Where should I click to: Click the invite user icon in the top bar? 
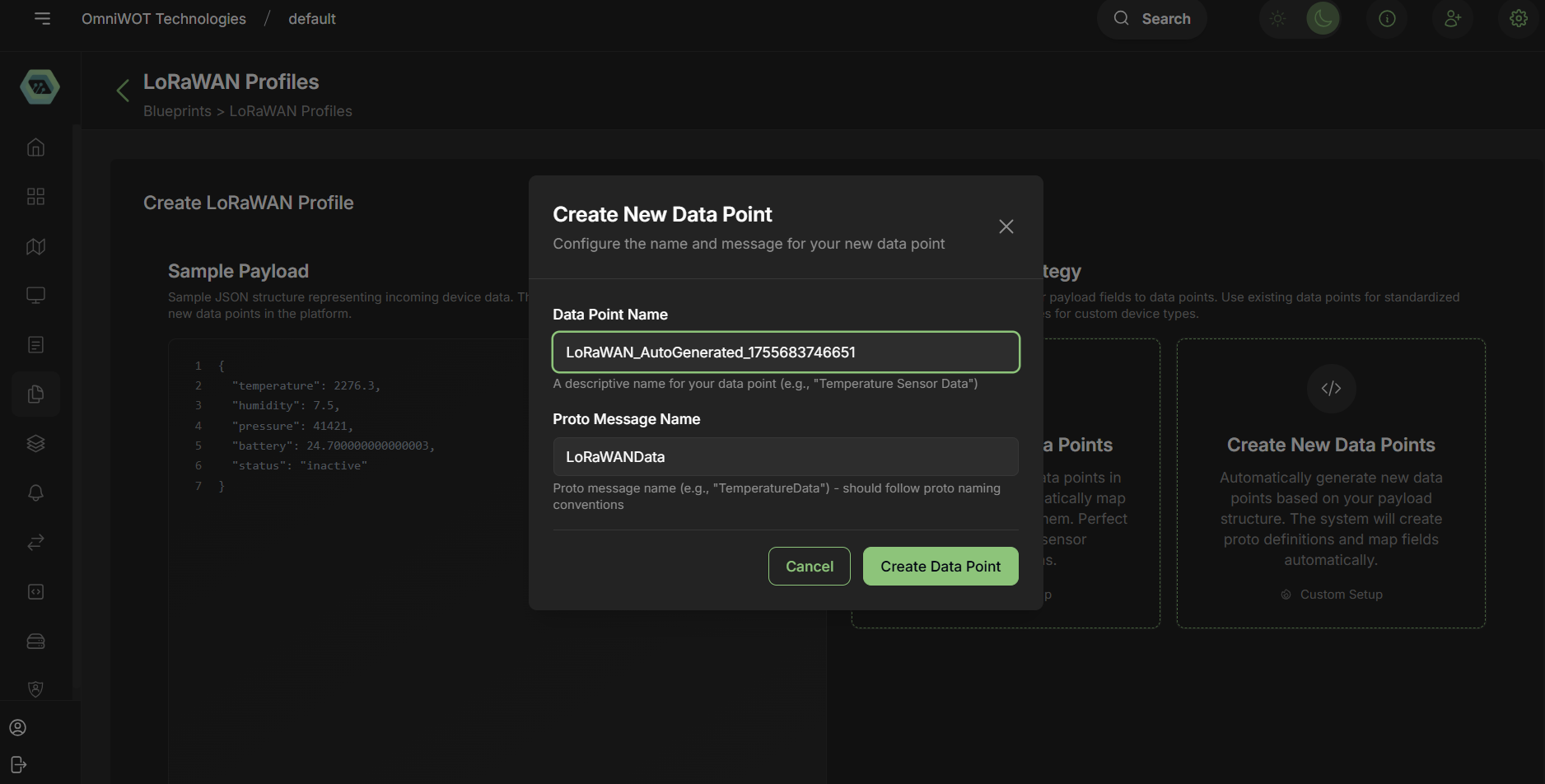1453,18
